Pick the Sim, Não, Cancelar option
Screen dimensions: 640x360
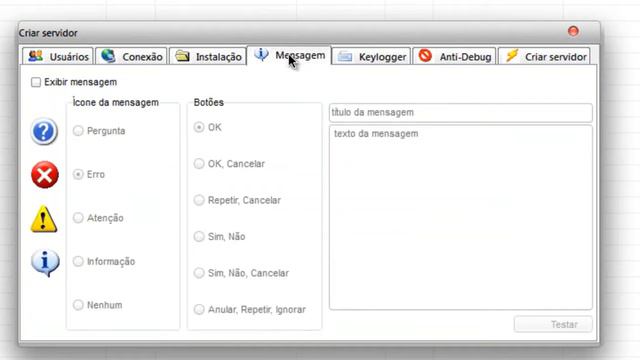click(199, 273)
